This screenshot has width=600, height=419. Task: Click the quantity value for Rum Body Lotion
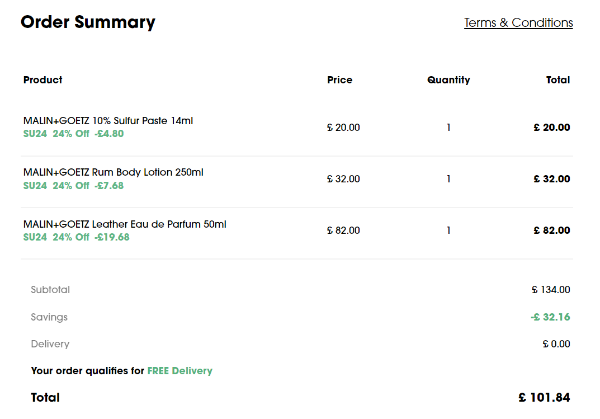(x=449, y=179)
